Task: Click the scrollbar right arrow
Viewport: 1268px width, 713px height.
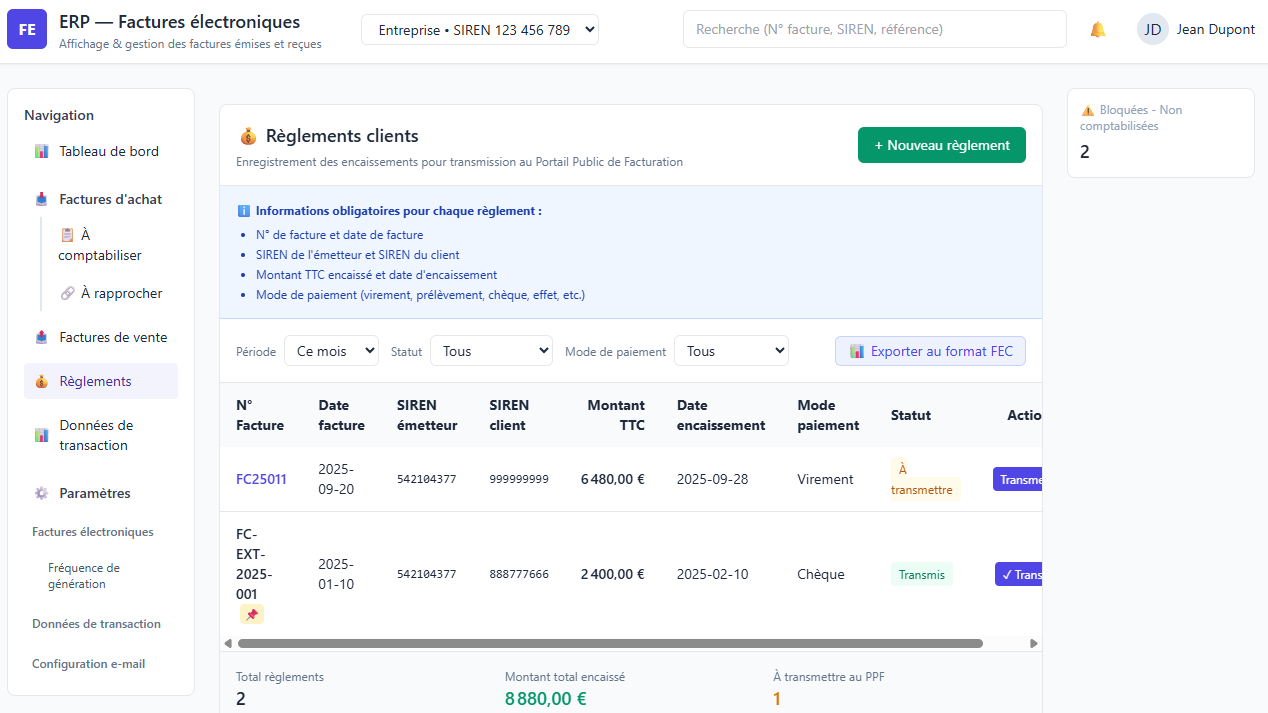Action: pyautogui.click(x=1034, y=644)
